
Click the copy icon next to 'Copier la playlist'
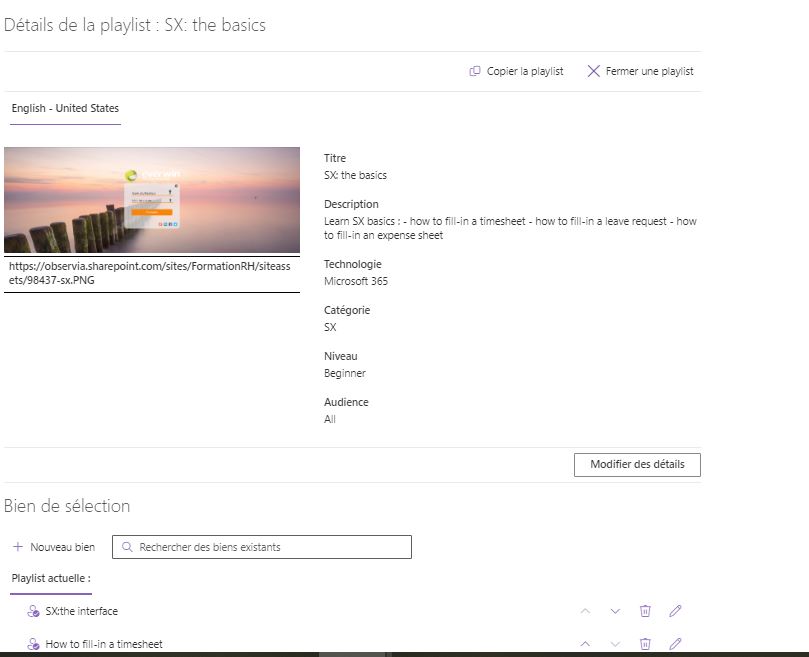coord(477,71)
